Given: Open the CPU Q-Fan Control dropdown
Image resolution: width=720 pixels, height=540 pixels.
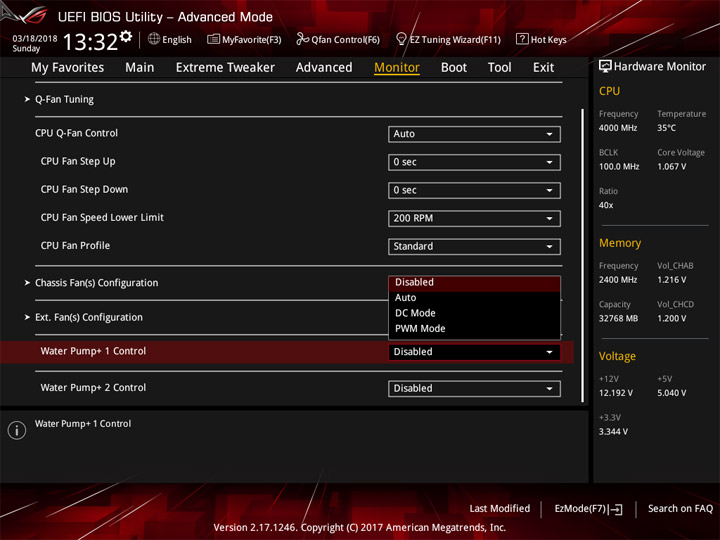Looking at the screenshot, I should point(474,134).
